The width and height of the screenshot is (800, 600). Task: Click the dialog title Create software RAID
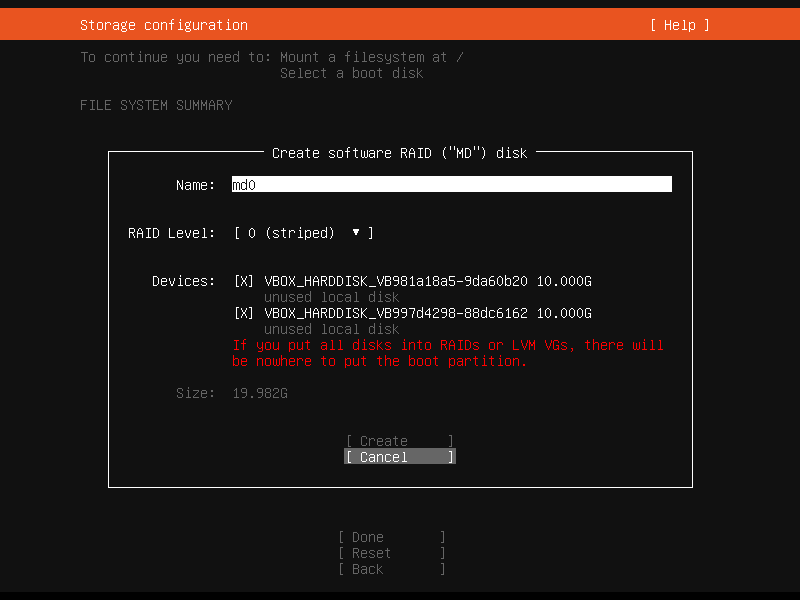pyautogui.click(x=399, y=153)
